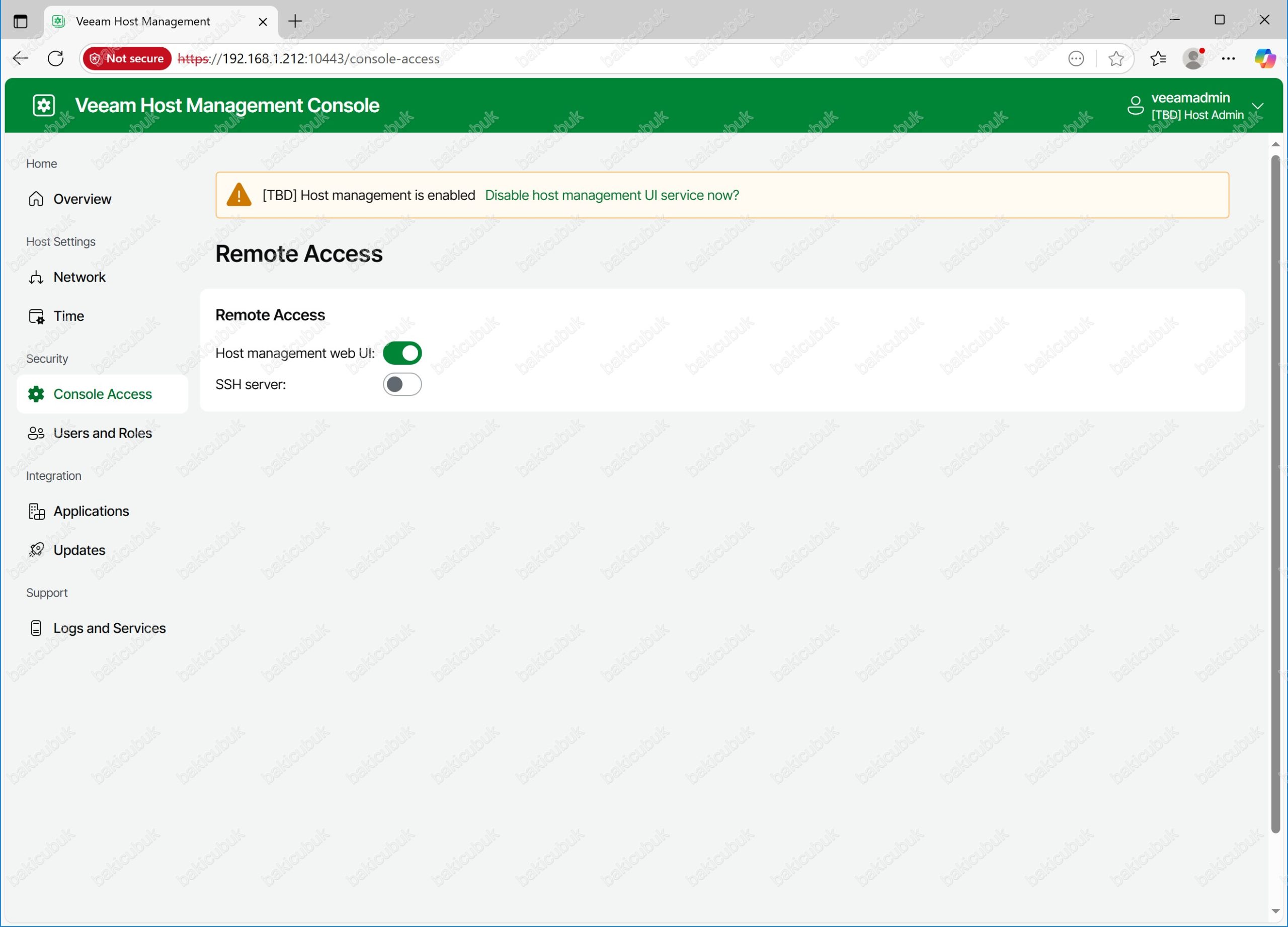Click the Support section label
Screen dimensions: 1288x927
pyautogui.click(x=47, y=593)
